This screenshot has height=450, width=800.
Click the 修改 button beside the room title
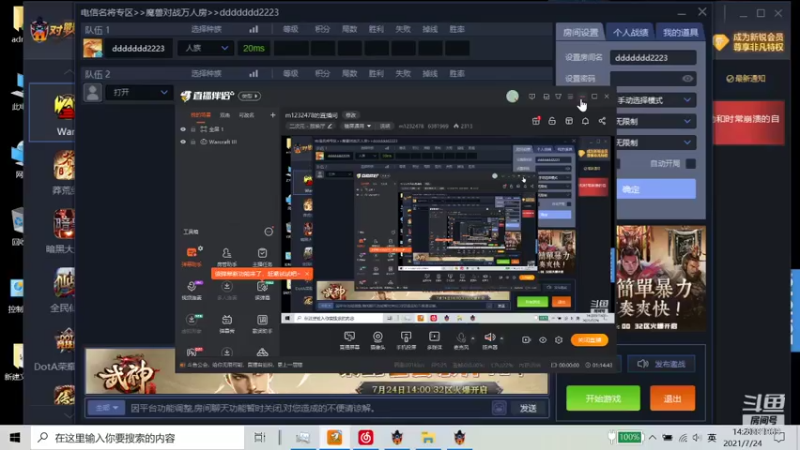click(x=351, y=115)
